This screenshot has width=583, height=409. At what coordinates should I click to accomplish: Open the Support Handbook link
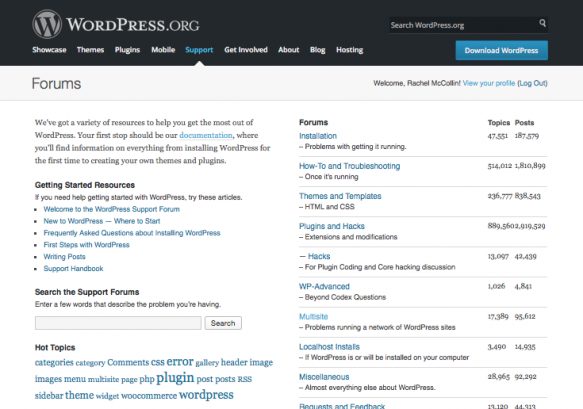73,269
